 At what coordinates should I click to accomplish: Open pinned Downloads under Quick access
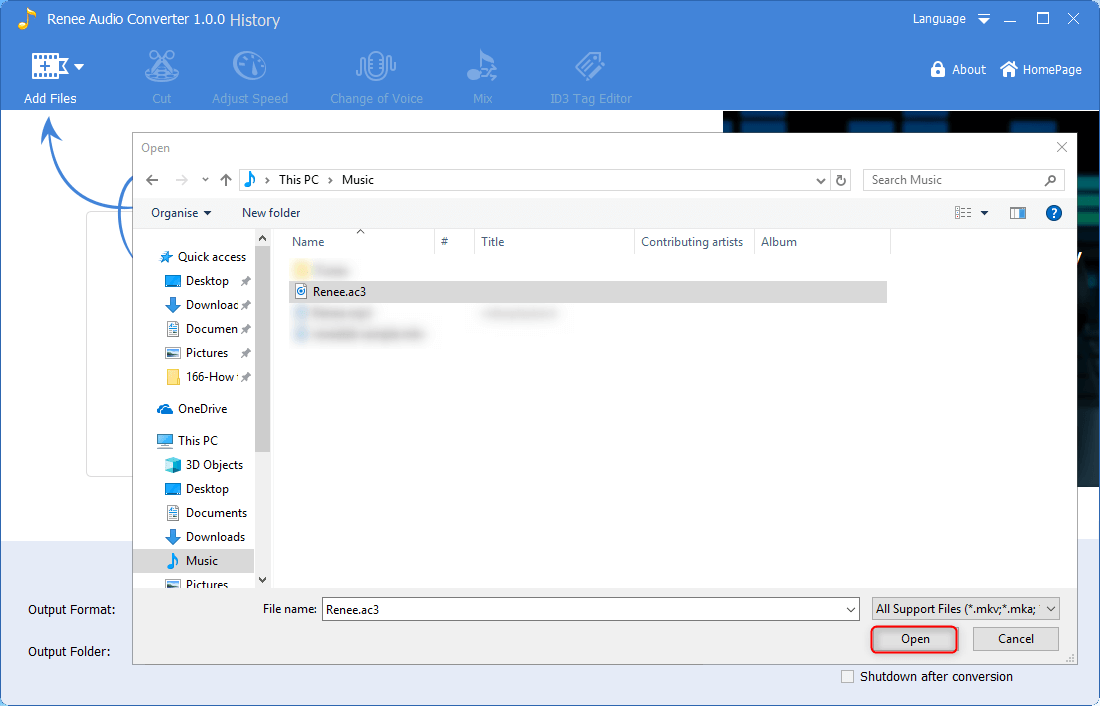coord(207,305)
